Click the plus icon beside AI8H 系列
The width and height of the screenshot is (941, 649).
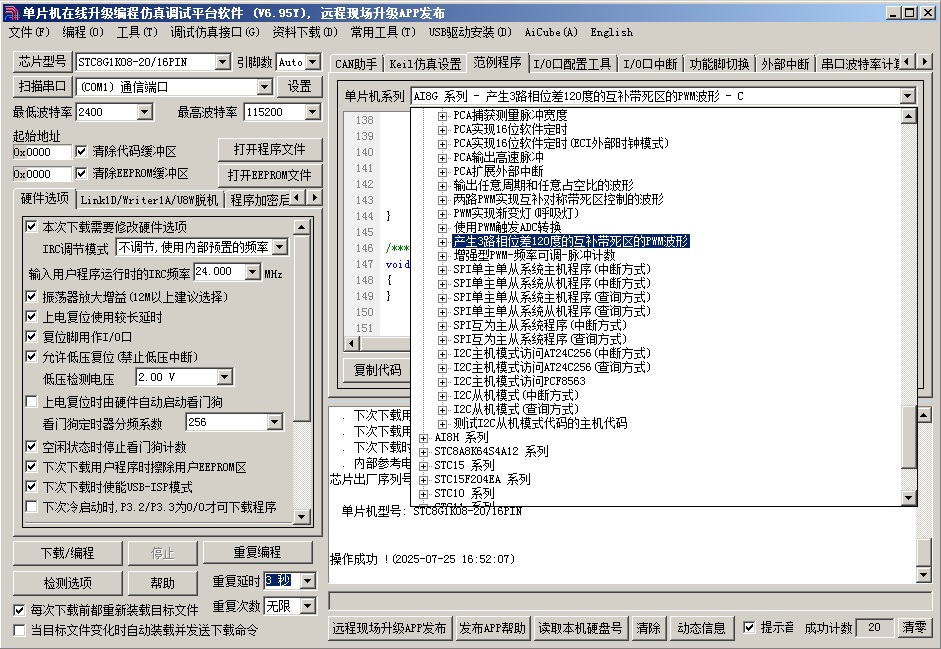click(424, 438)
